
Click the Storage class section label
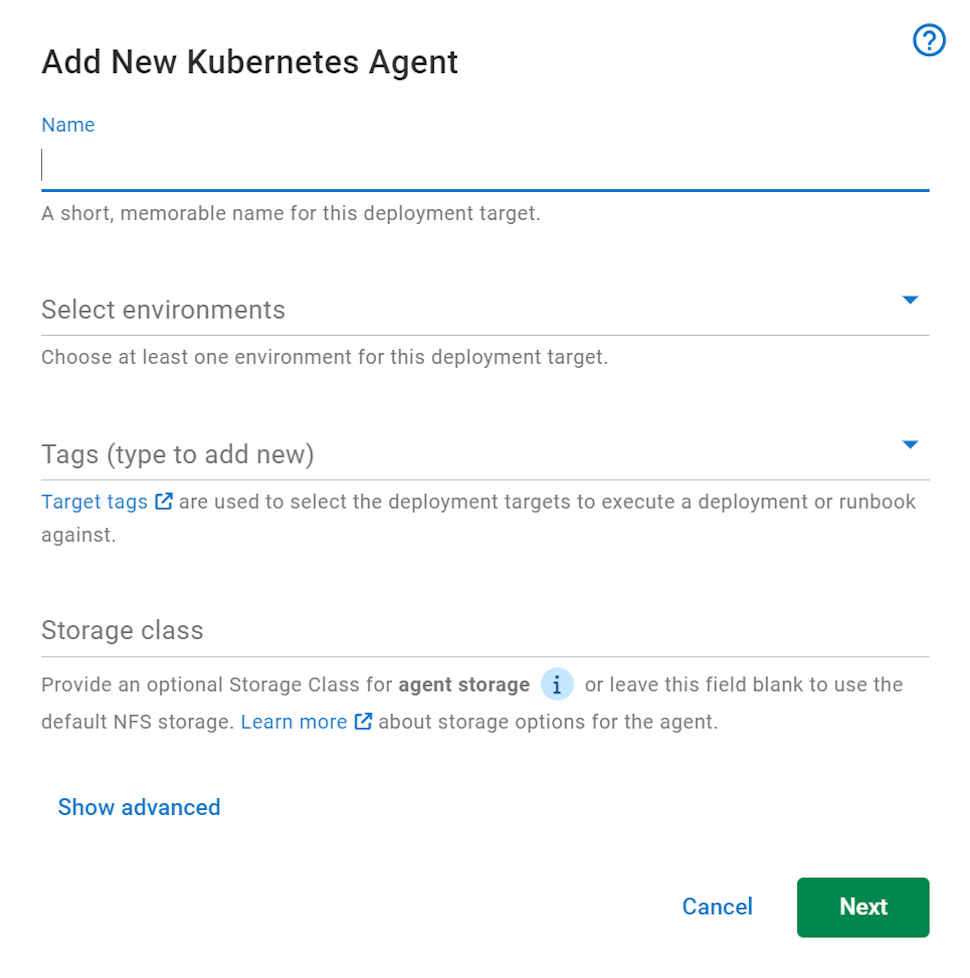[x=122, y=631]
